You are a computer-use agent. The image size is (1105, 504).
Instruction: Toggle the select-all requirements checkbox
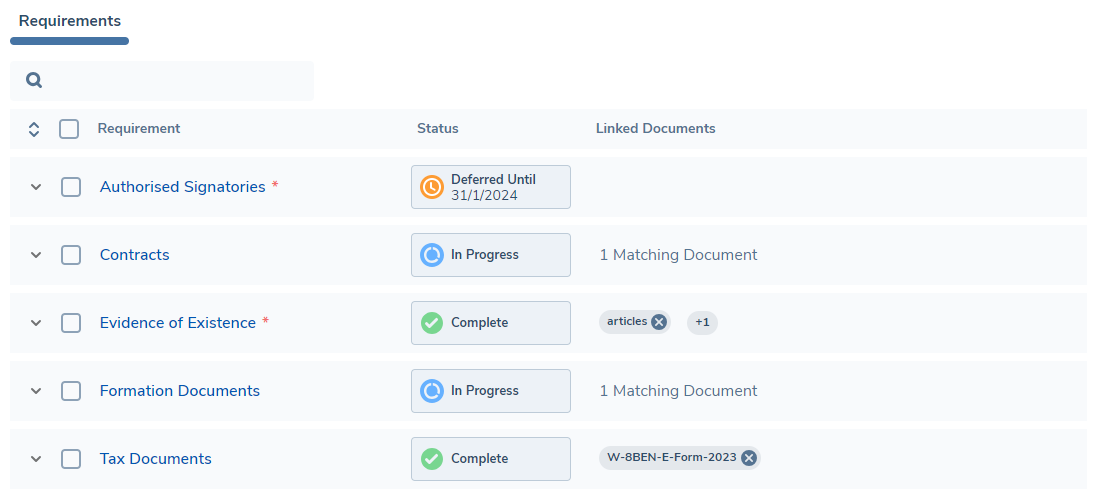[69, 129]
